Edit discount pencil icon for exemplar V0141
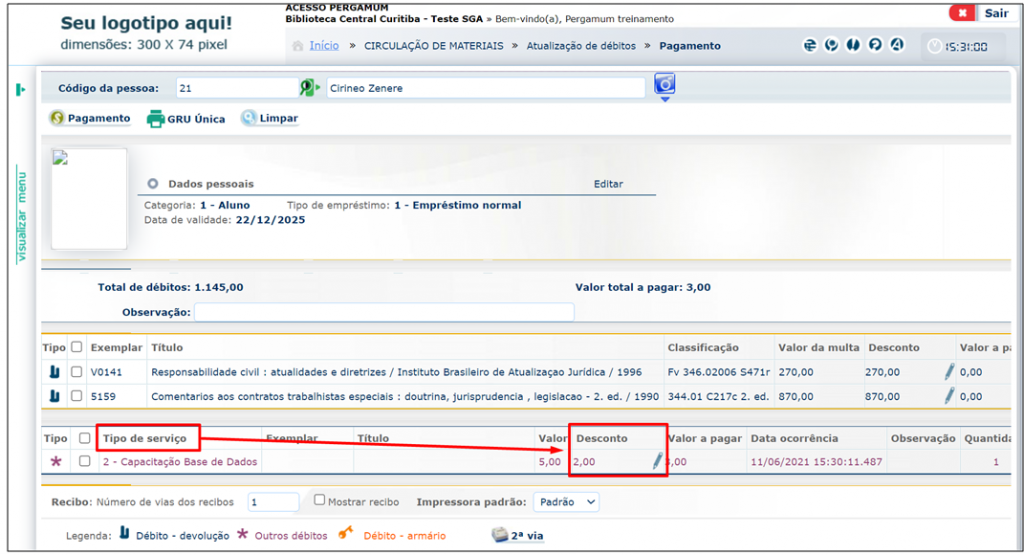Viewport: 1024px width, 555px height. (x=949, y=371)
